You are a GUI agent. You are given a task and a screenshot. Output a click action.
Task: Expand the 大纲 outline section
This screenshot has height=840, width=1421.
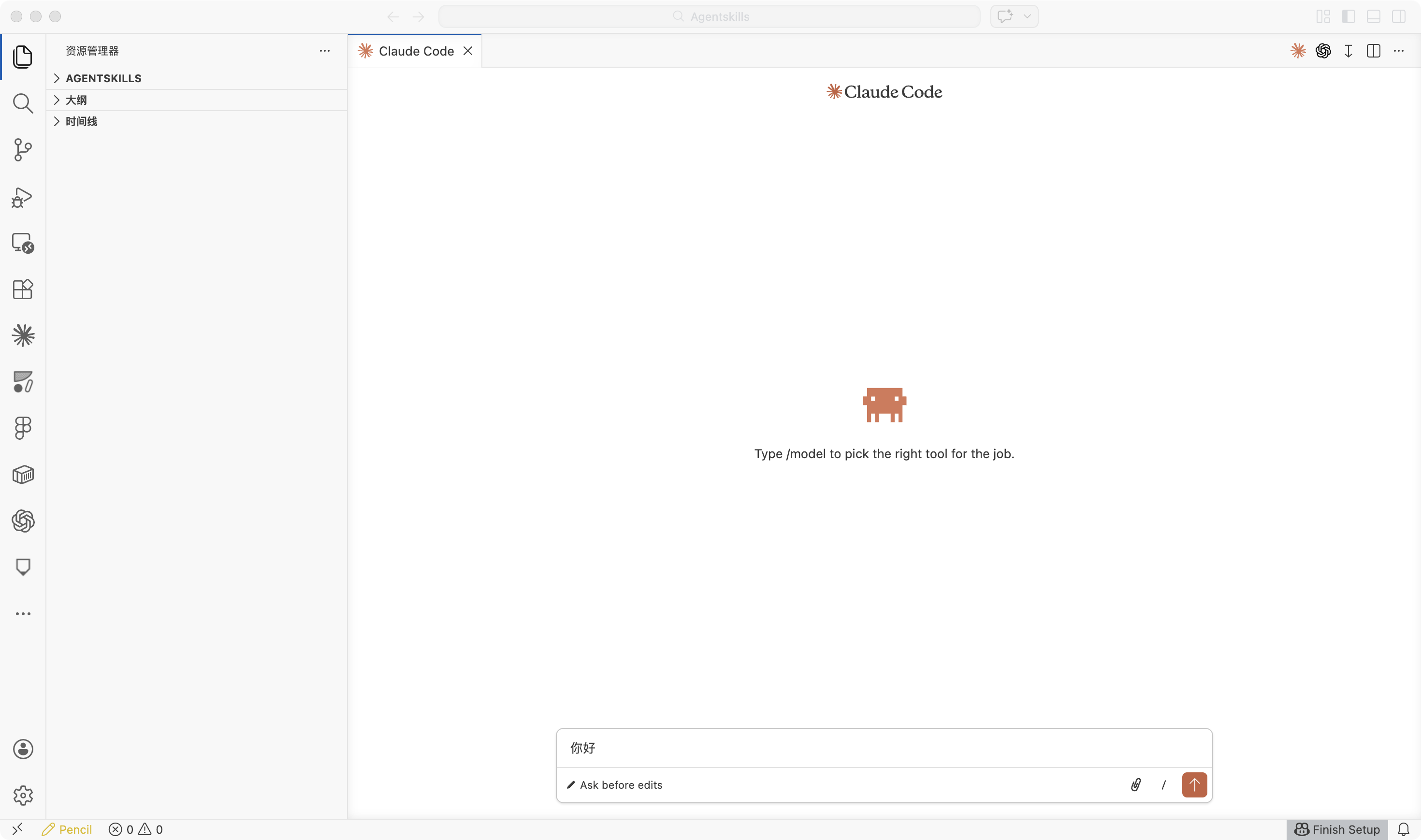click(197, 100)
